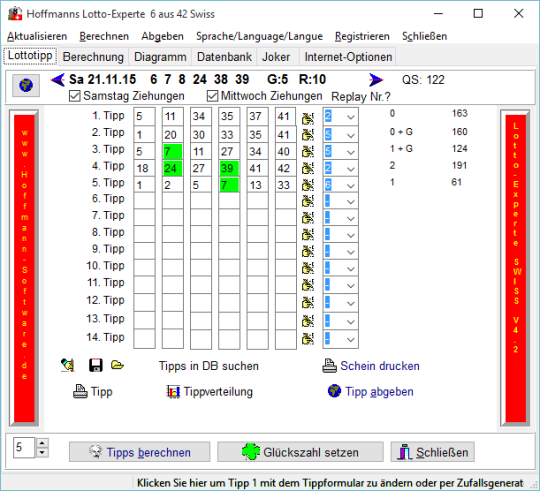
Task: Go to previous draw with left arrow
Action: (58, 80)
